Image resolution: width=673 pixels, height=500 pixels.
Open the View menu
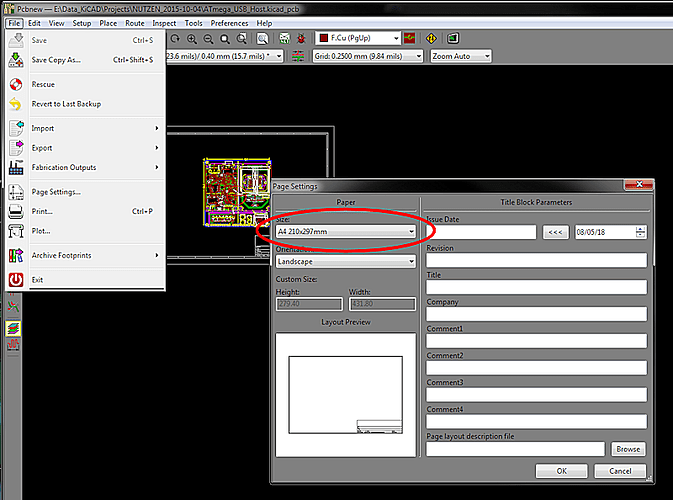[x=56, y=23]
